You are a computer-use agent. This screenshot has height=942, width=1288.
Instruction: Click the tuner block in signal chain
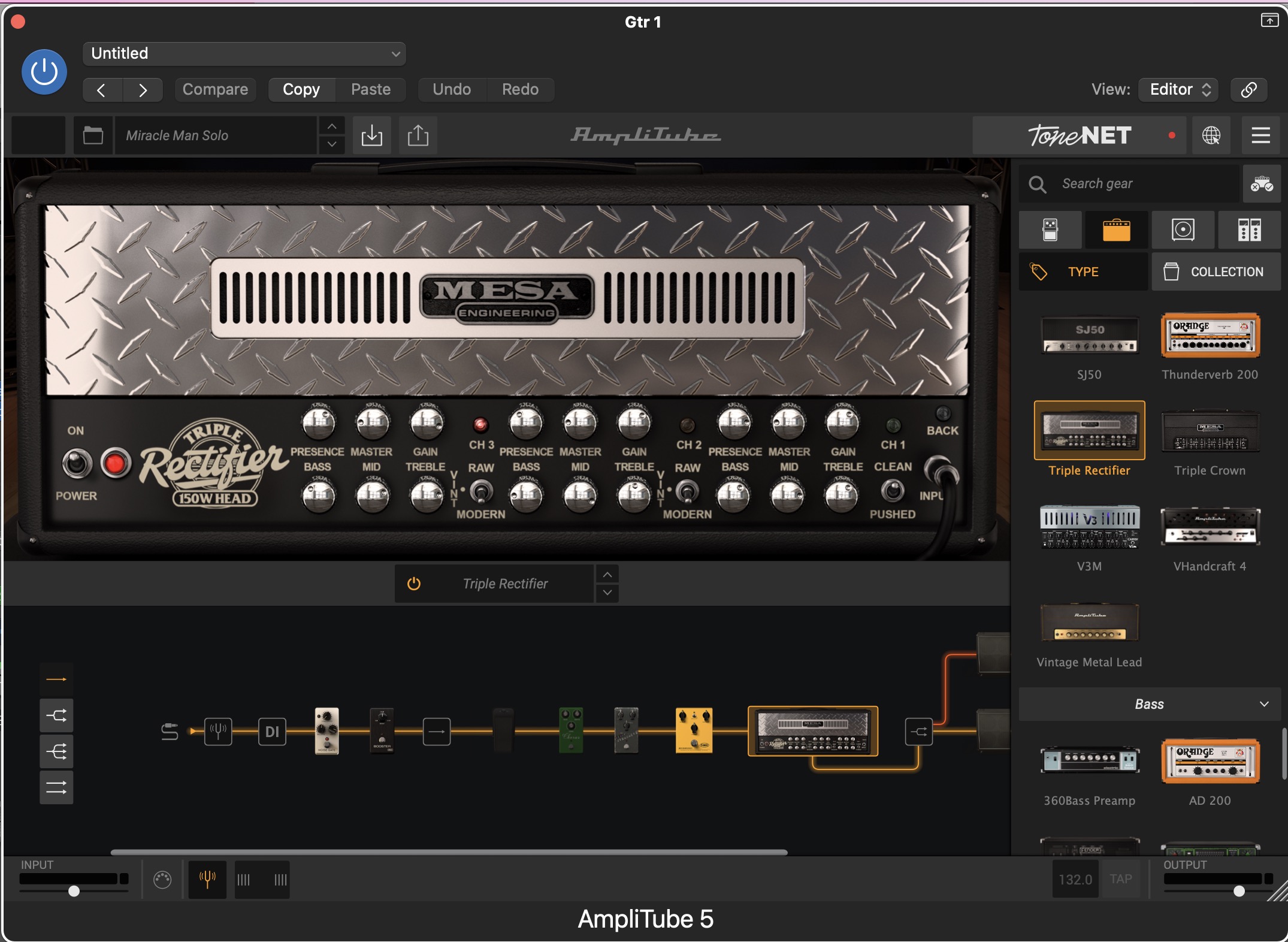[218, 731]
